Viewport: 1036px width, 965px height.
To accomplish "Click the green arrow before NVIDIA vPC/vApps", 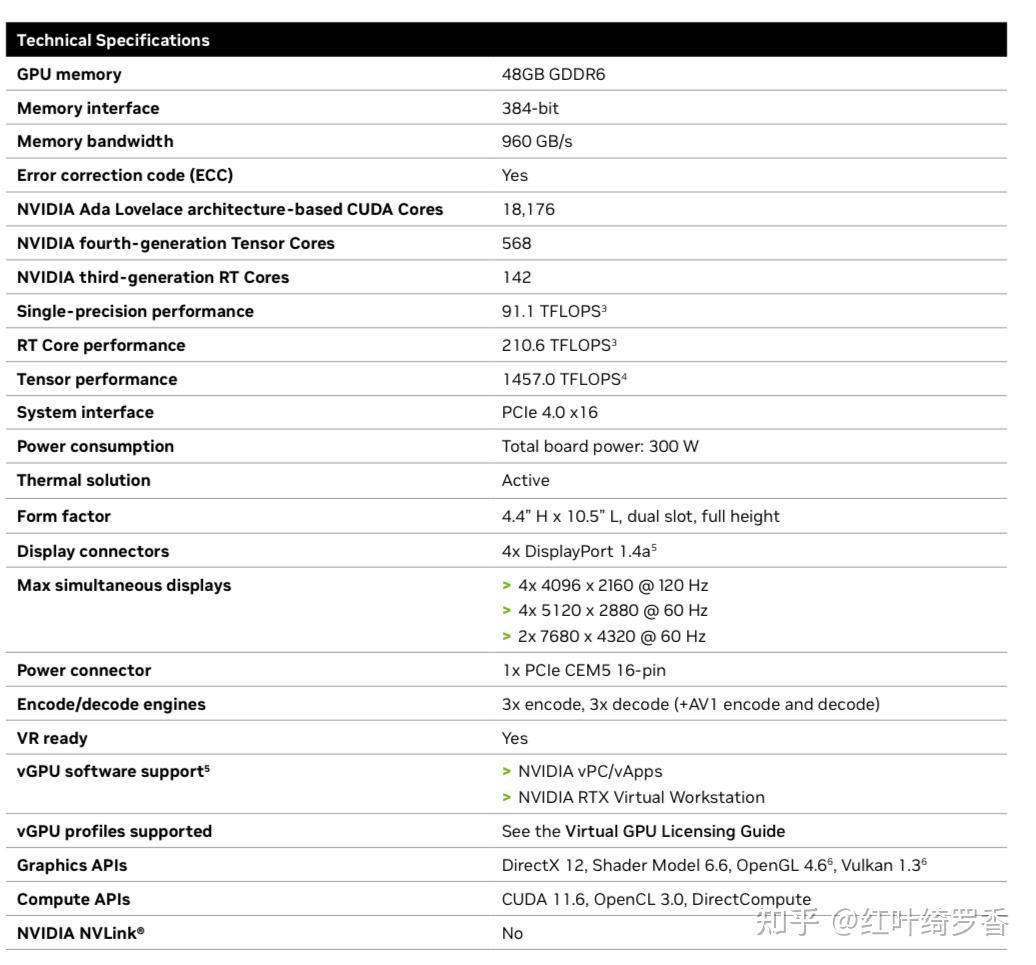I will pyautogui.click(x=507, y=771).
